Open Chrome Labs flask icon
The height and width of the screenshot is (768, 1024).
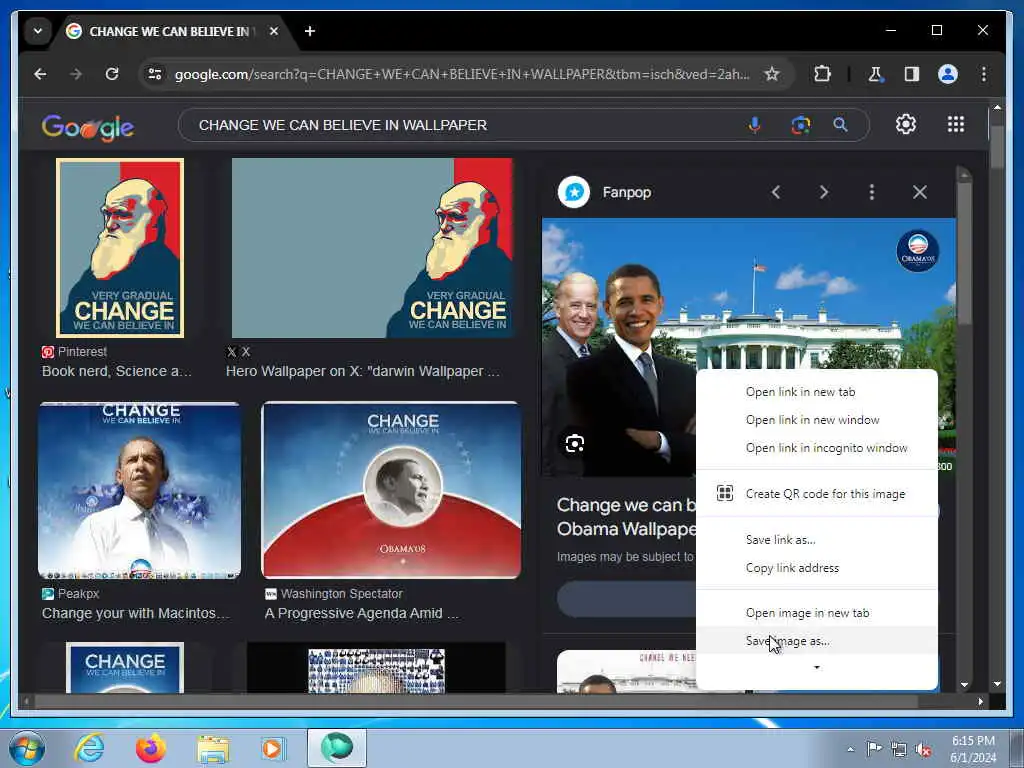click(x=876, y=74)
